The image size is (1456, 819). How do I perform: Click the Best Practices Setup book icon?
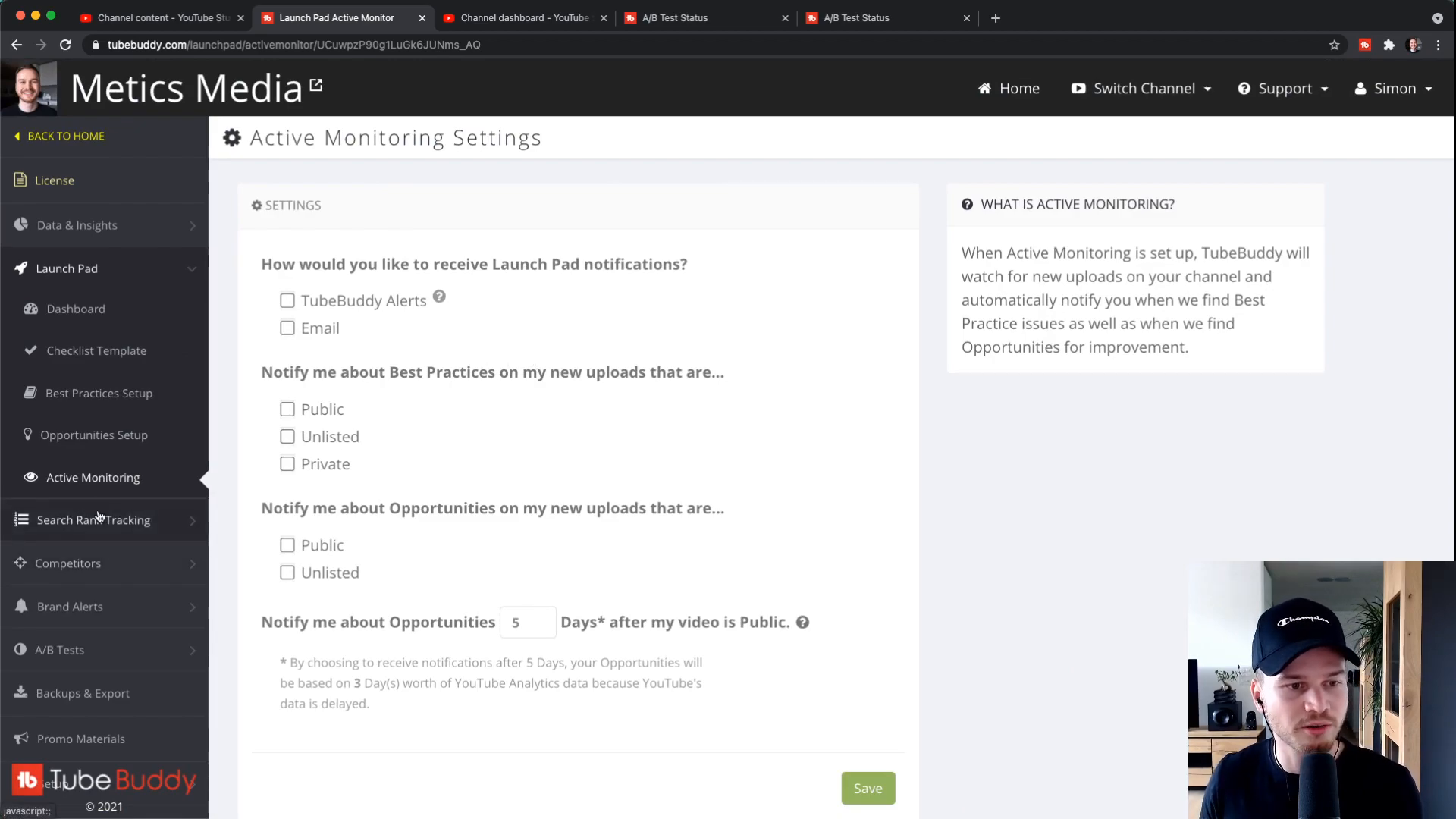point(30,392)
